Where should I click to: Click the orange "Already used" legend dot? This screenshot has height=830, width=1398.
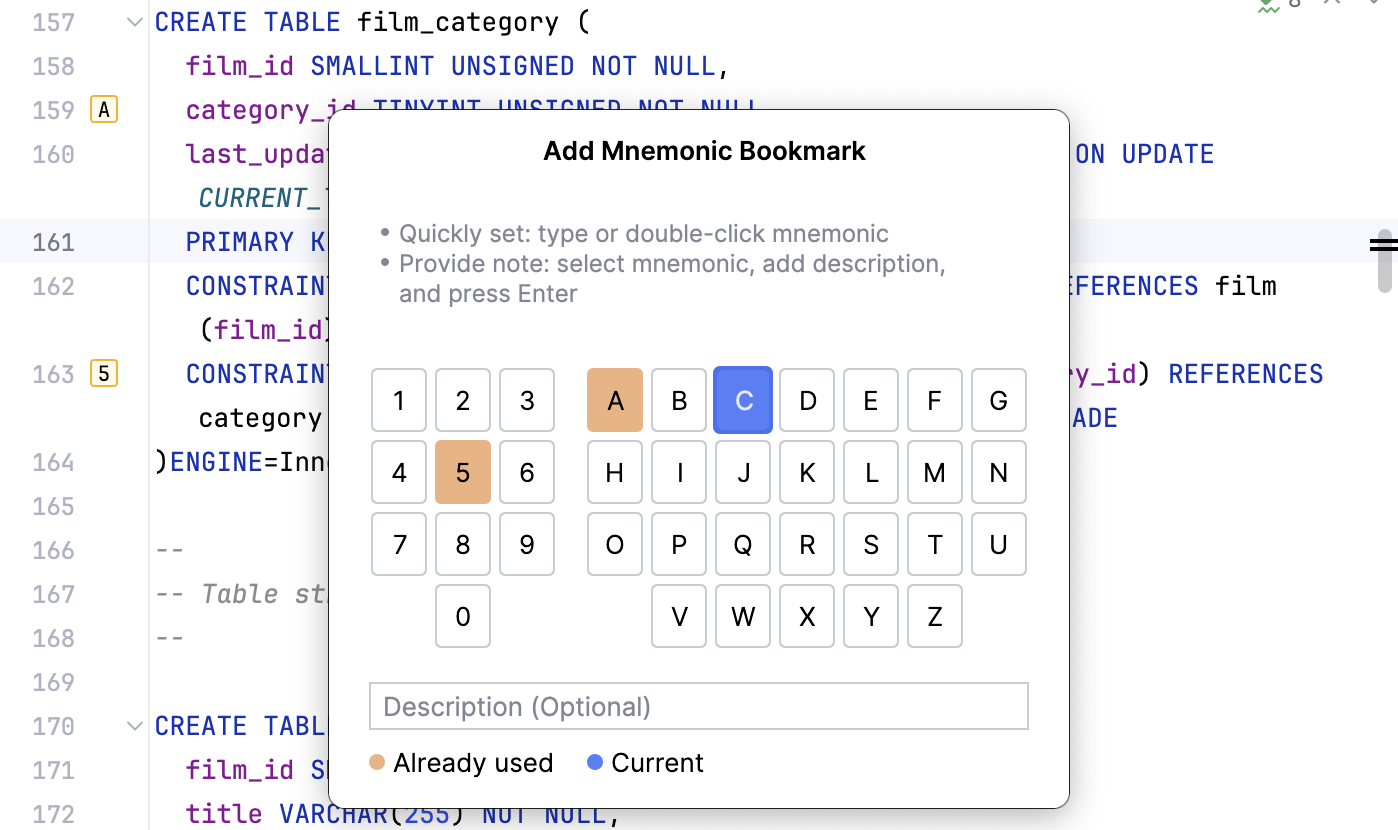pos(376,763)
